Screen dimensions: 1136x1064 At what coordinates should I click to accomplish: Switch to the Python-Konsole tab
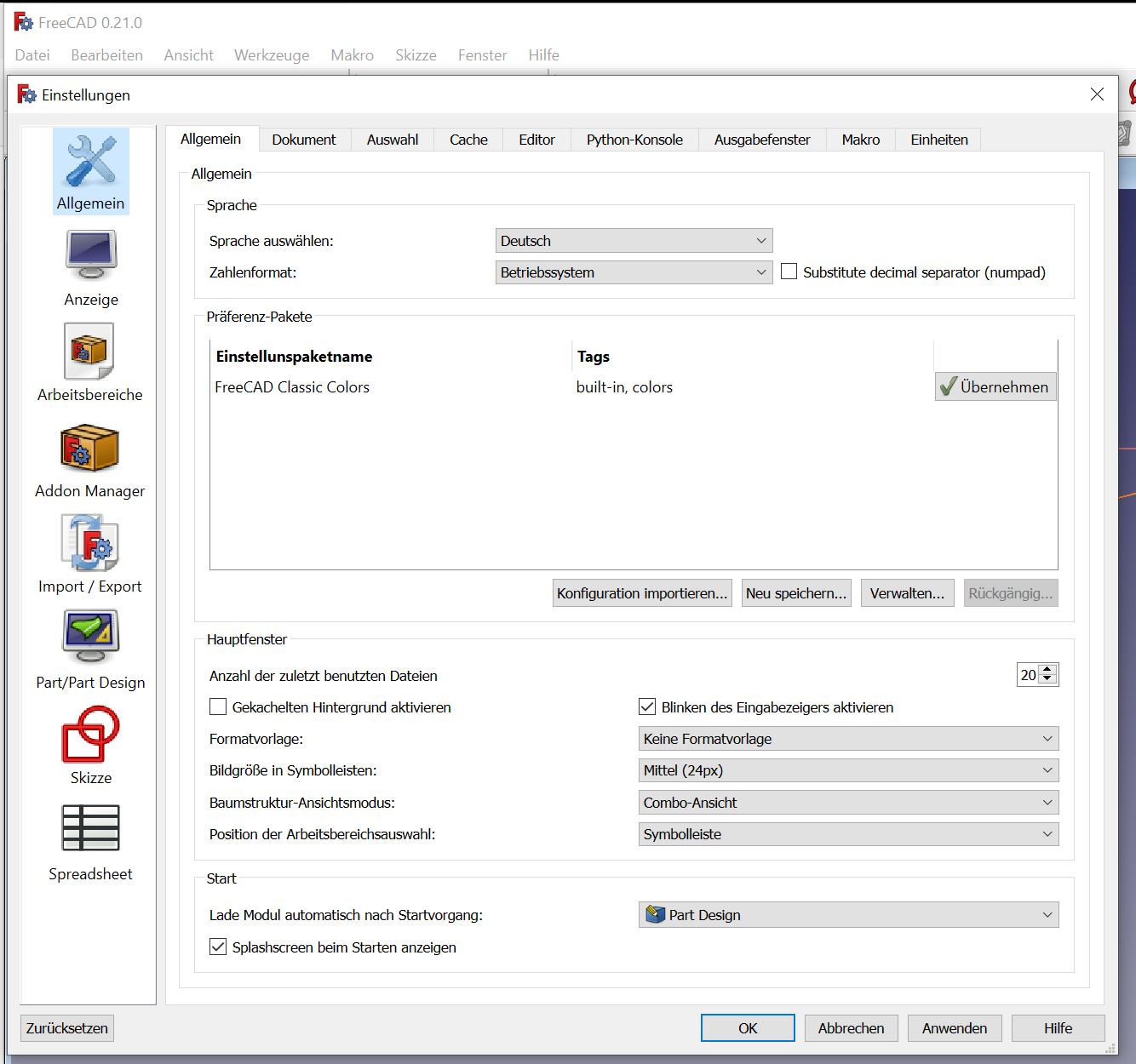[x=634, y=139]
